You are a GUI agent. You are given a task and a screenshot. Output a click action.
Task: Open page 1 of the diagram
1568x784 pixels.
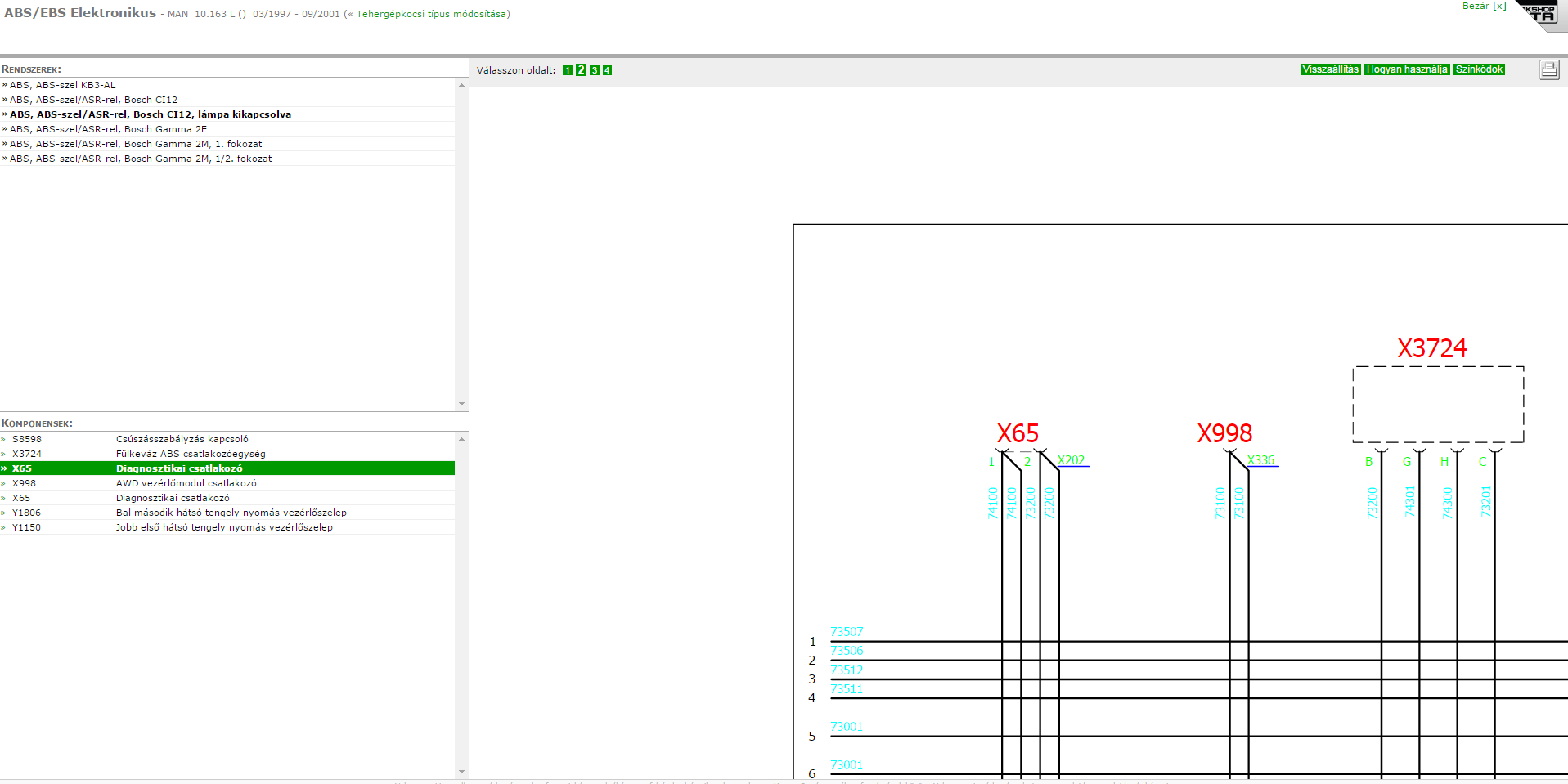(568, 70)
